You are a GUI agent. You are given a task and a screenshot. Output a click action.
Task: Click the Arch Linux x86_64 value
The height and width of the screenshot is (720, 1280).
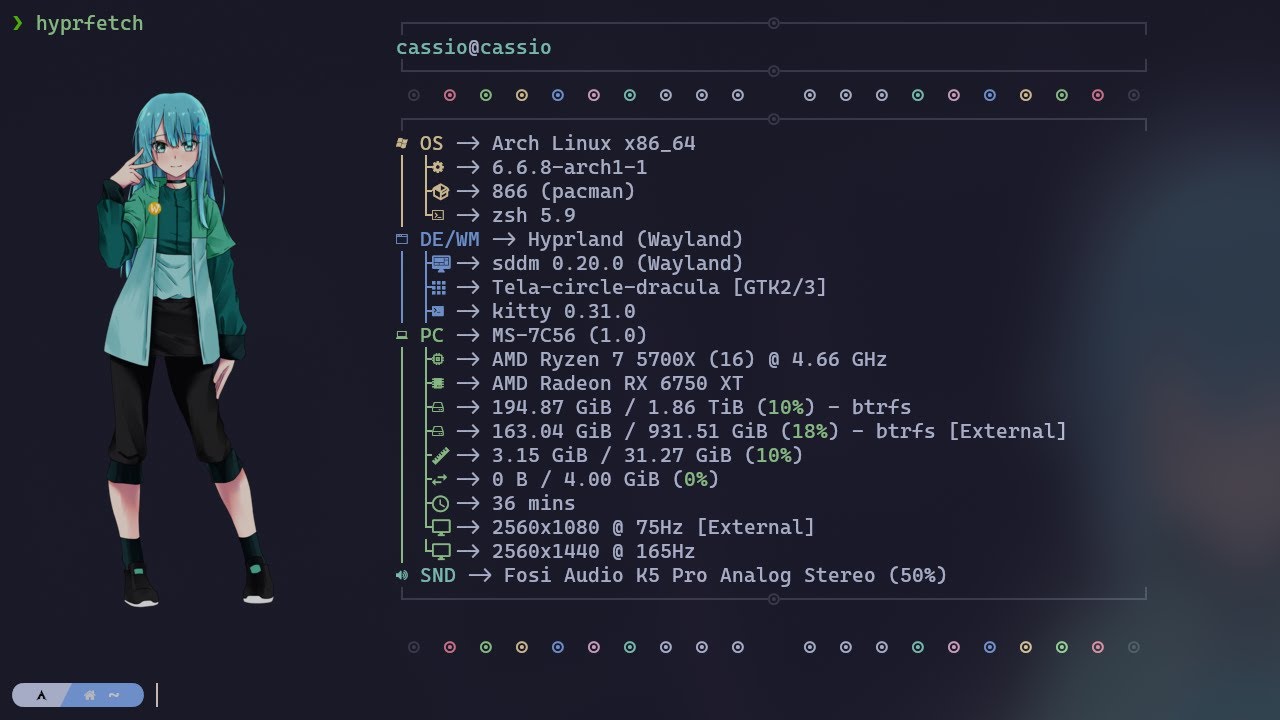[594, 143]
